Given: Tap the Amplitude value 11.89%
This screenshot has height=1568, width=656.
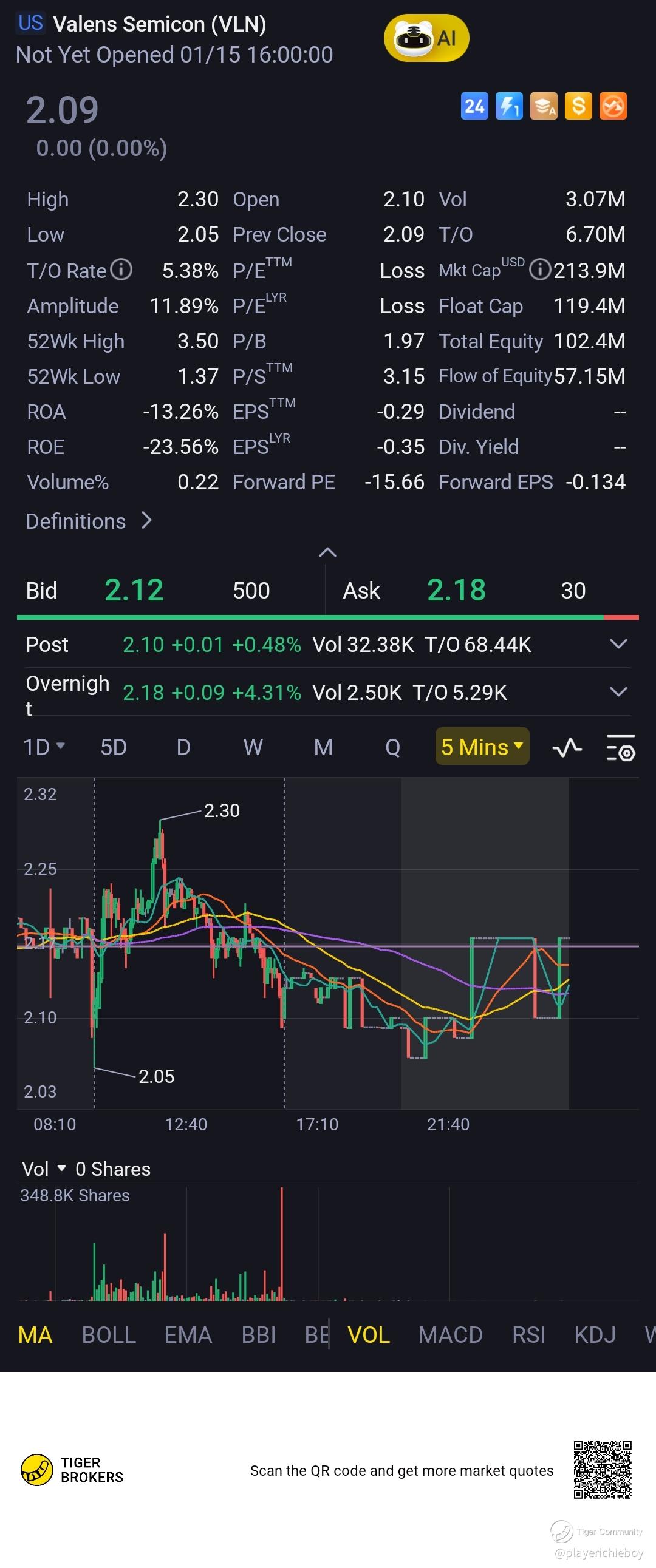Looking at the screenshot, I should [x=184, y=305].
